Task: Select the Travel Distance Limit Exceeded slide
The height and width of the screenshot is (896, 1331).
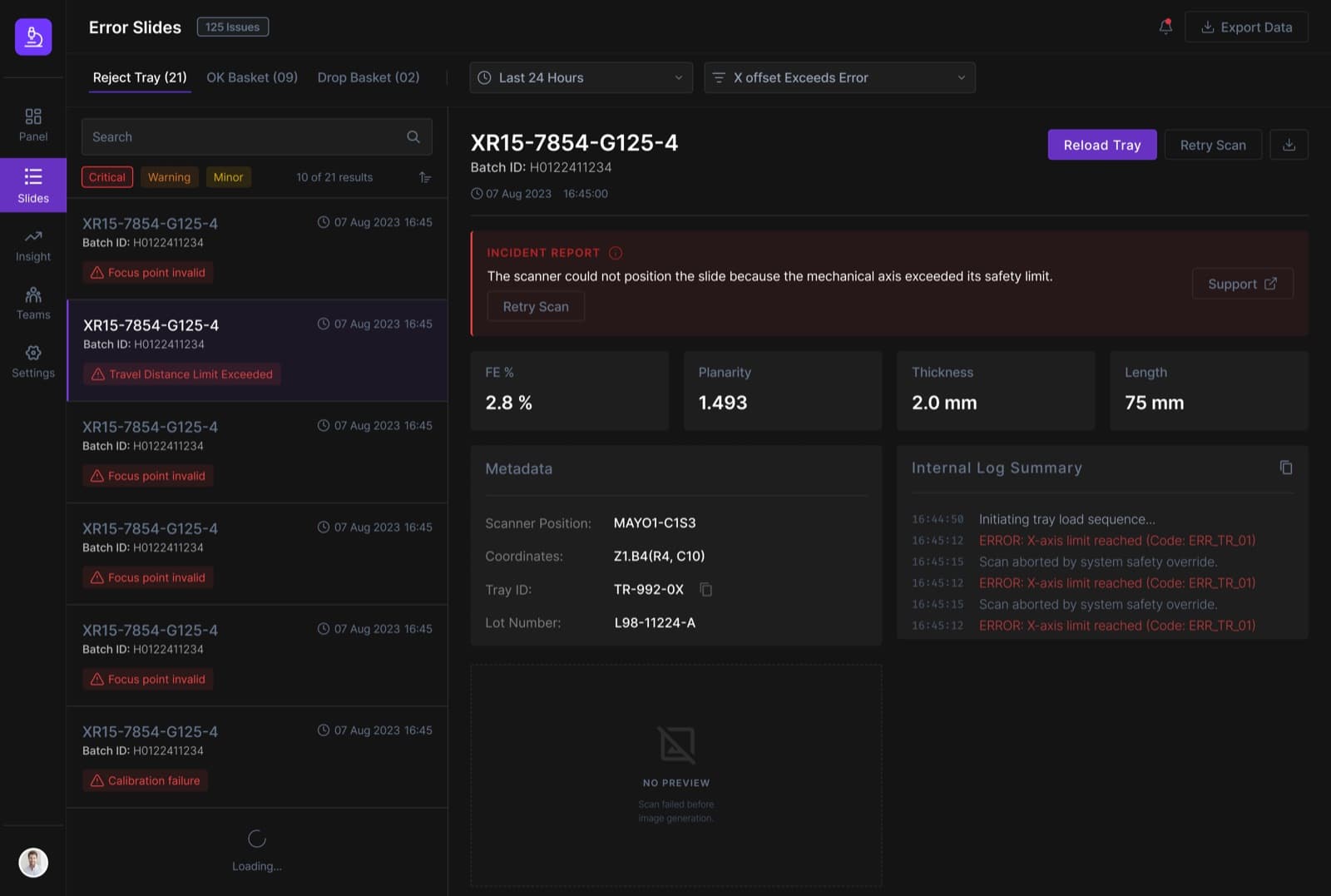Action: coord(257,350)
